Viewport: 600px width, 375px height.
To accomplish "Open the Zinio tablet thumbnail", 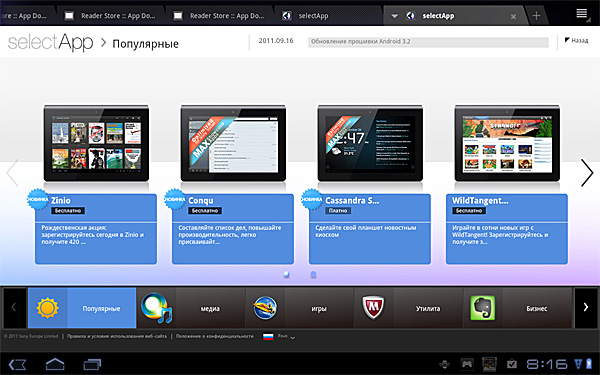I will tap(96, 143).
